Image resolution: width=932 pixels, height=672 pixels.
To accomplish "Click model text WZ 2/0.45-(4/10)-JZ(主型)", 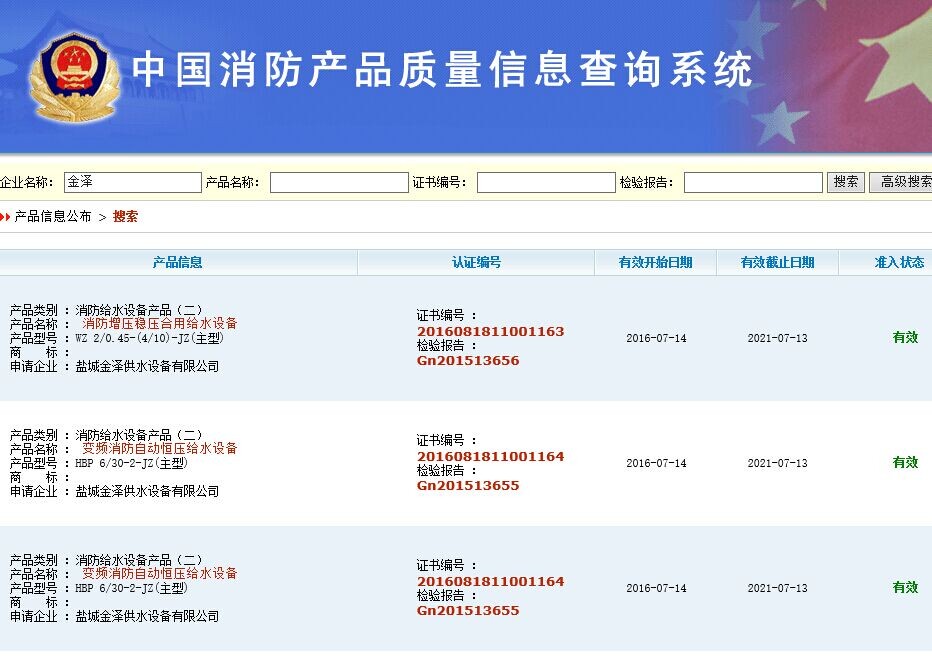I will point(149,338).
